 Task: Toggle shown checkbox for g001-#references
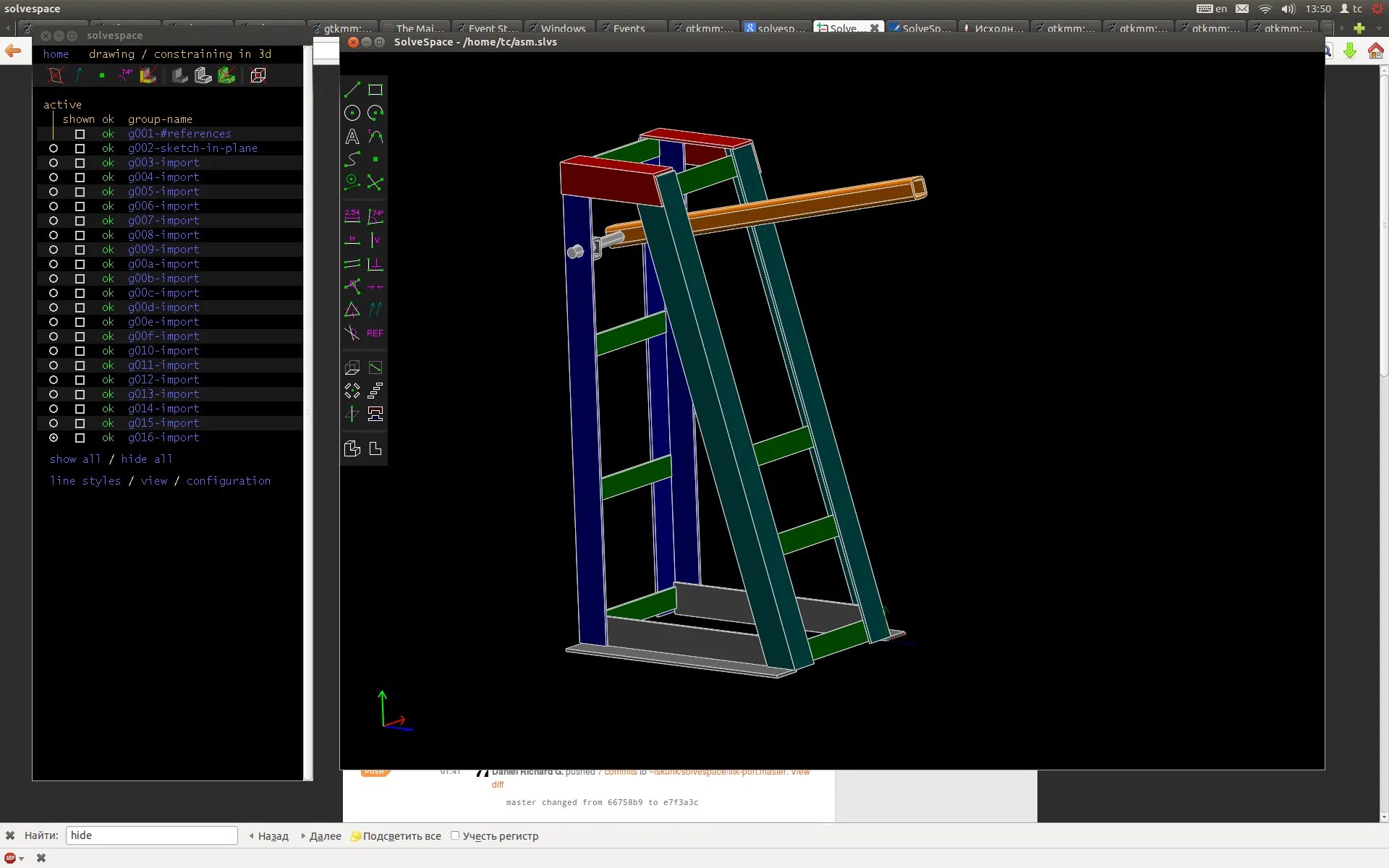[x=80, y=134]
